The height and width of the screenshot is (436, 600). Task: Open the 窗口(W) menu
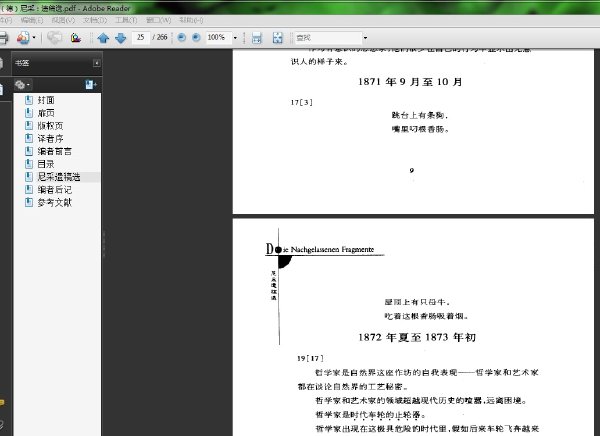[x=158, y=20]
